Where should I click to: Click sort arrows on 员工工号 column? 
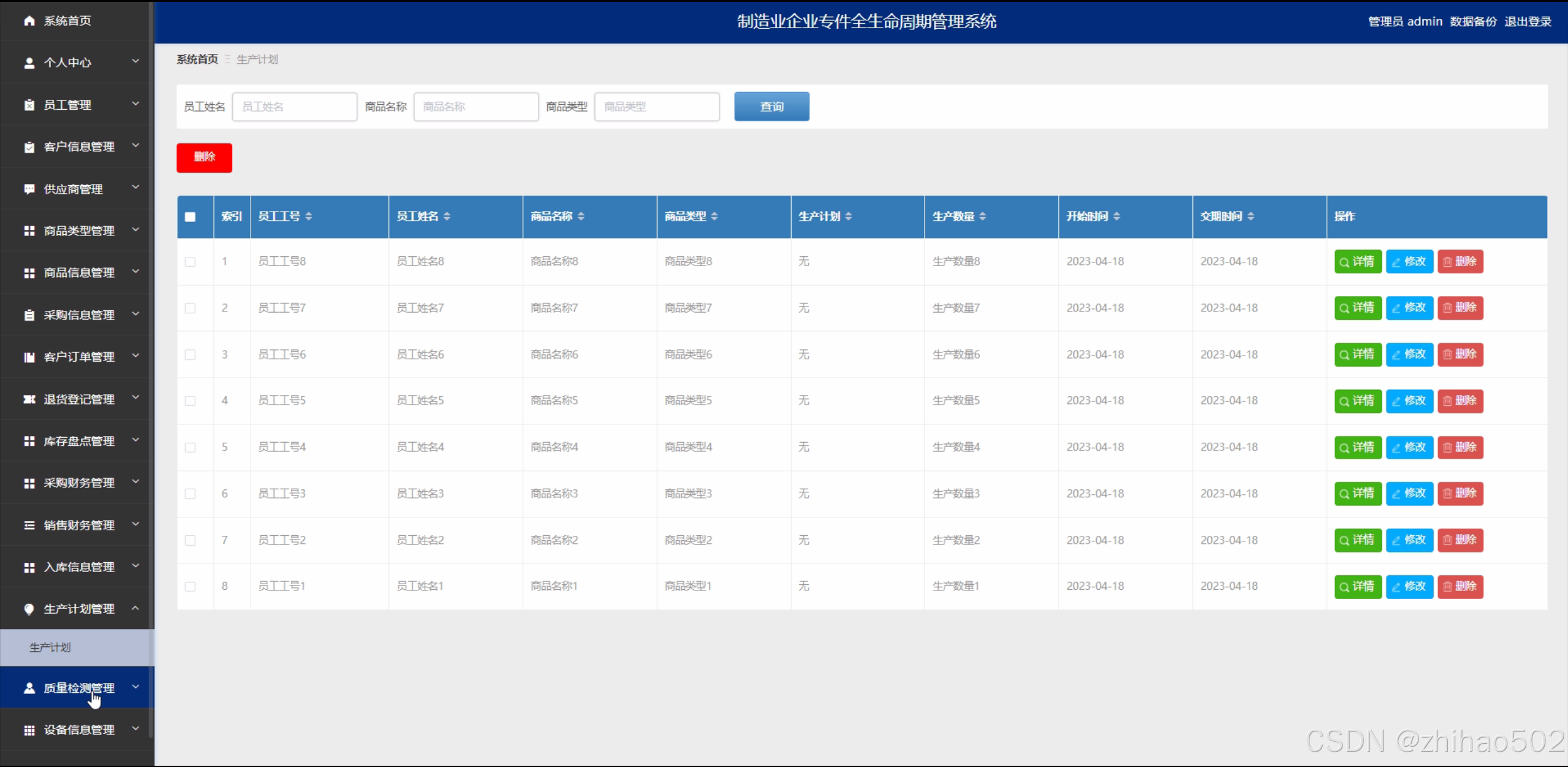[309, 216]
